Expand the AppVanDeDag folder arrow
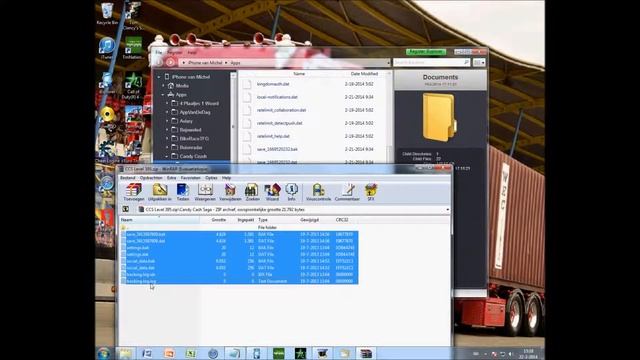The width and height of the screenshot is (640, 360). [x=167, y=112]
